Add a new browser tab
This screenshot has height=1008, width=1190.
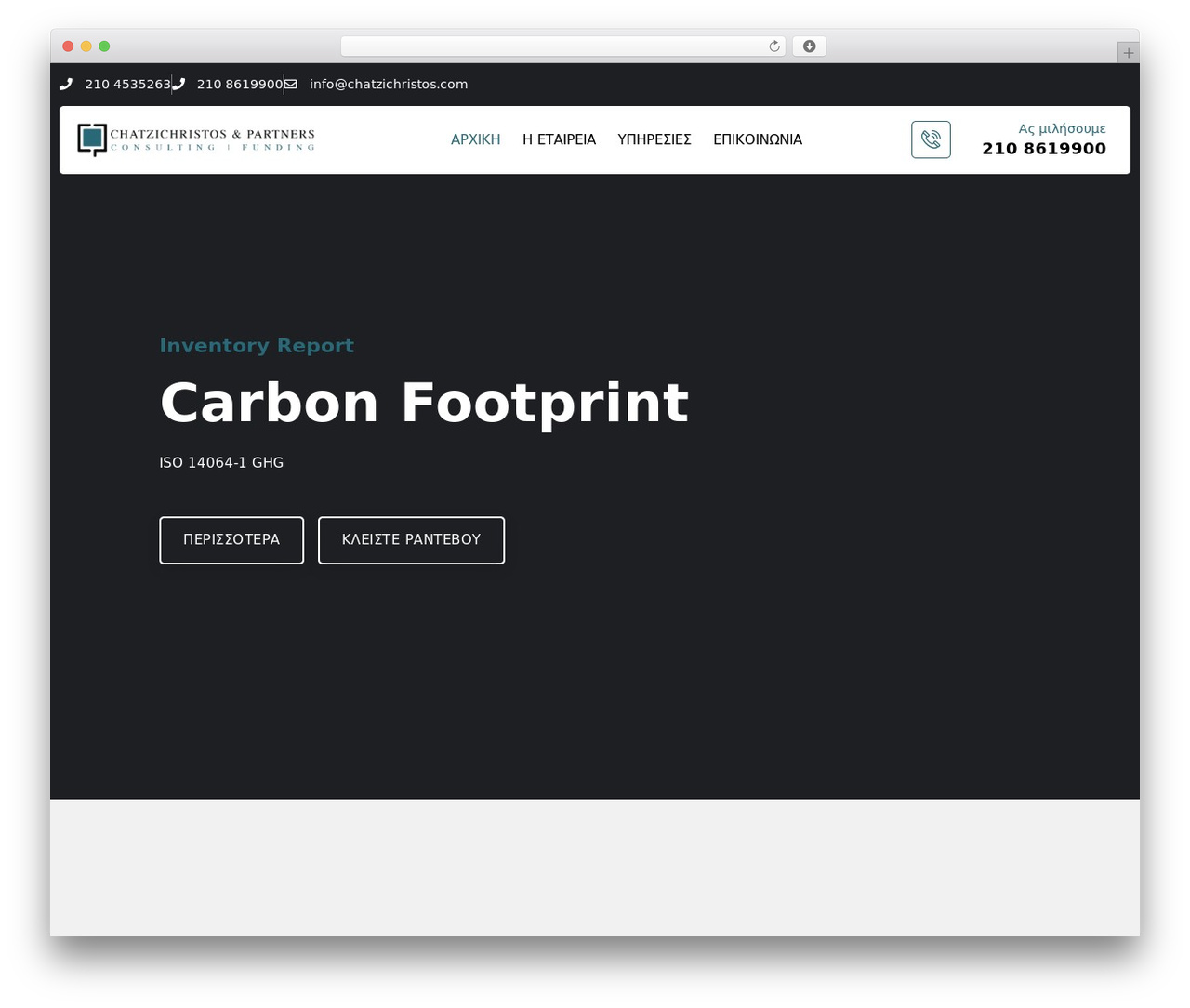[x=1128, y=52]
